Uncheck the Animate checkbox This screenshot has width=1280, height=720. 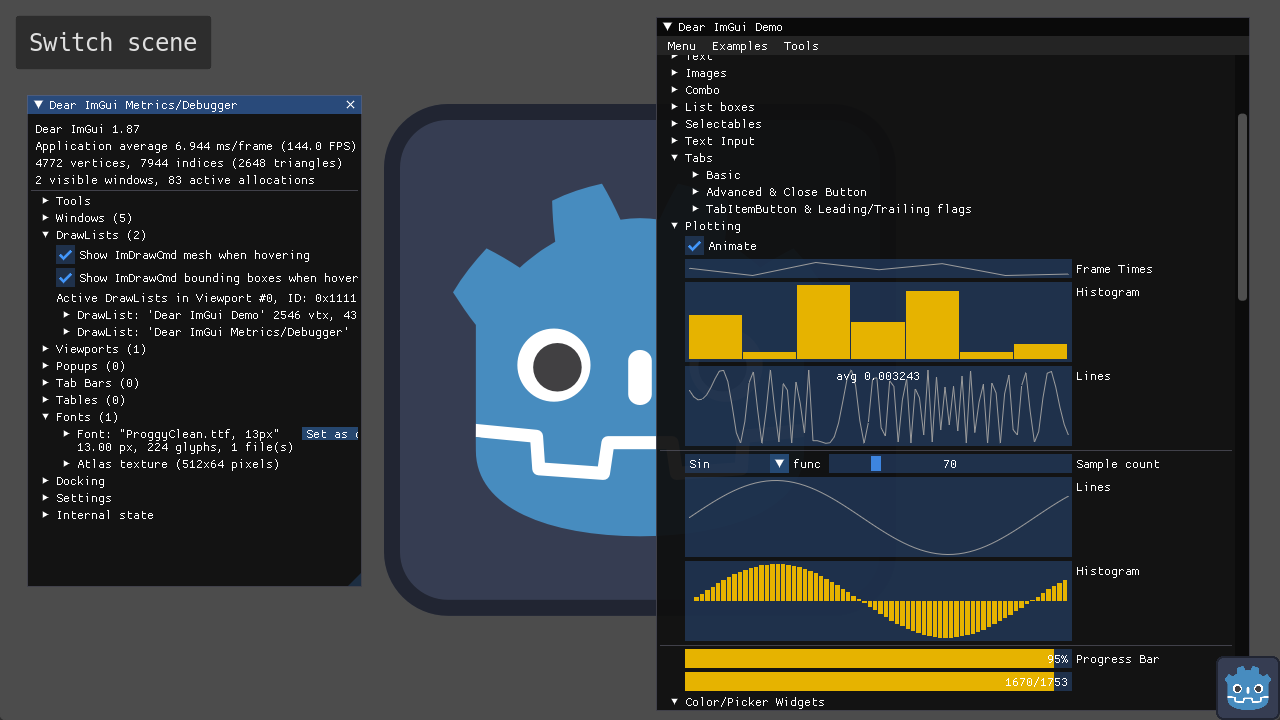(695, 246)
